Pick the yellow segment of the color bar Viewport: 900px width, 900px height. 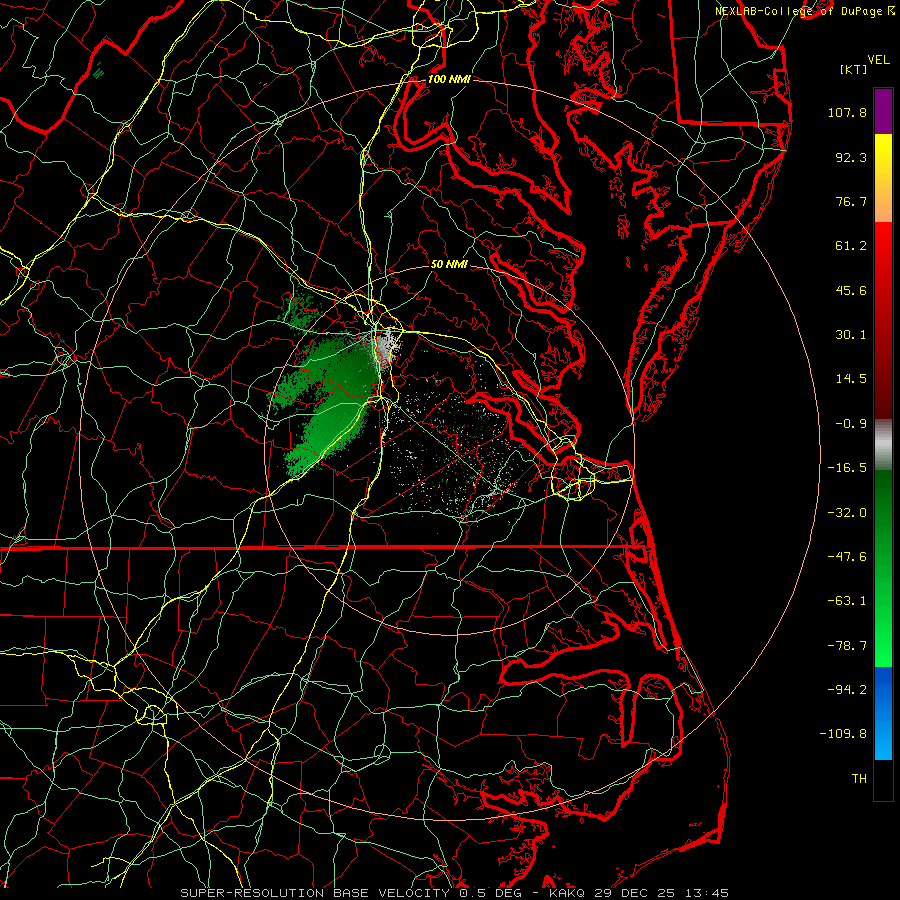point(883,158)
